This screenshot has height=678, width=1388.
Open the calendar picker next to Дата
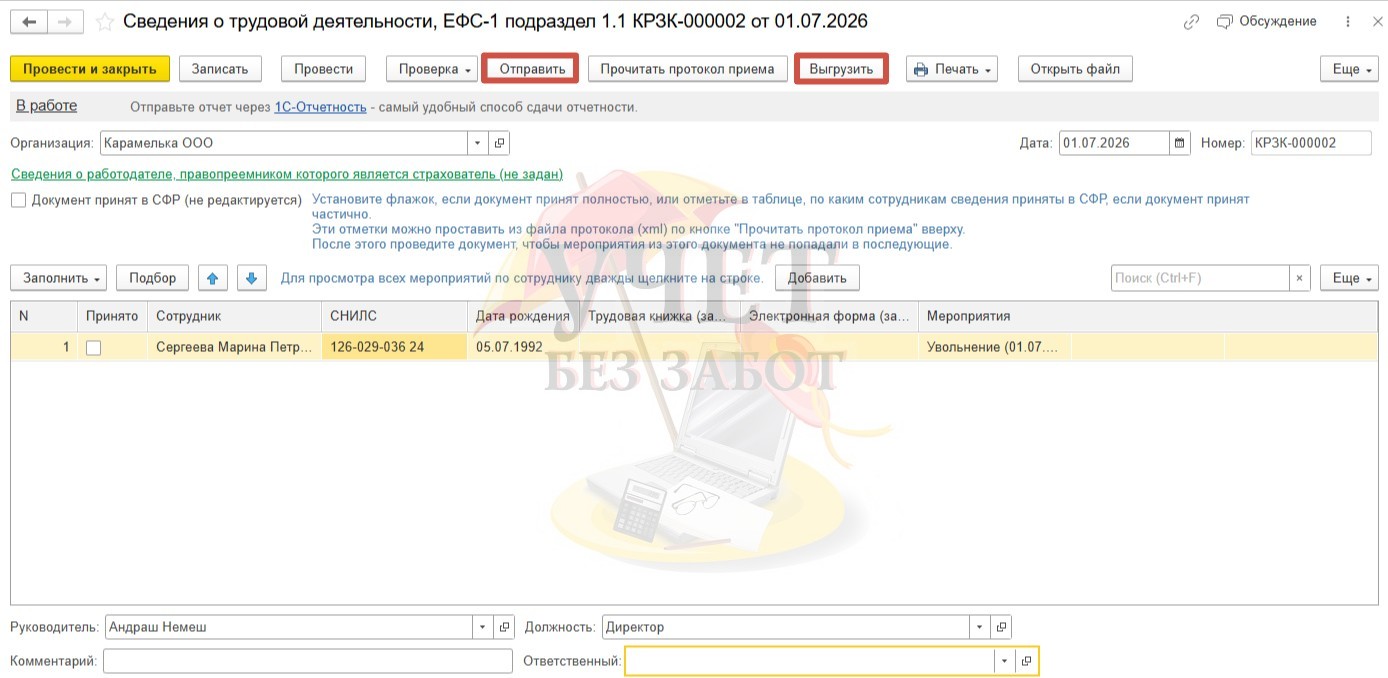point(1180,143)
